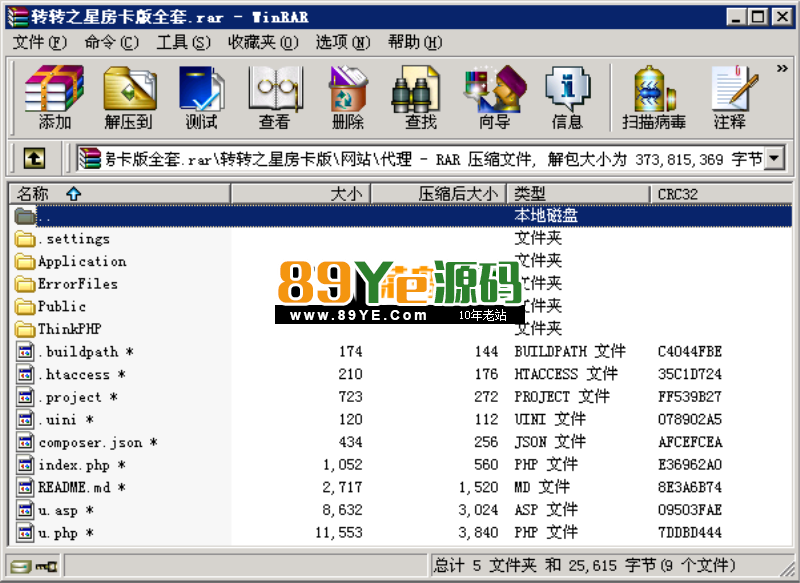Start Scan Virus (扫描病毒) tool
Screen dimensions: 800x583
[654, 96]
